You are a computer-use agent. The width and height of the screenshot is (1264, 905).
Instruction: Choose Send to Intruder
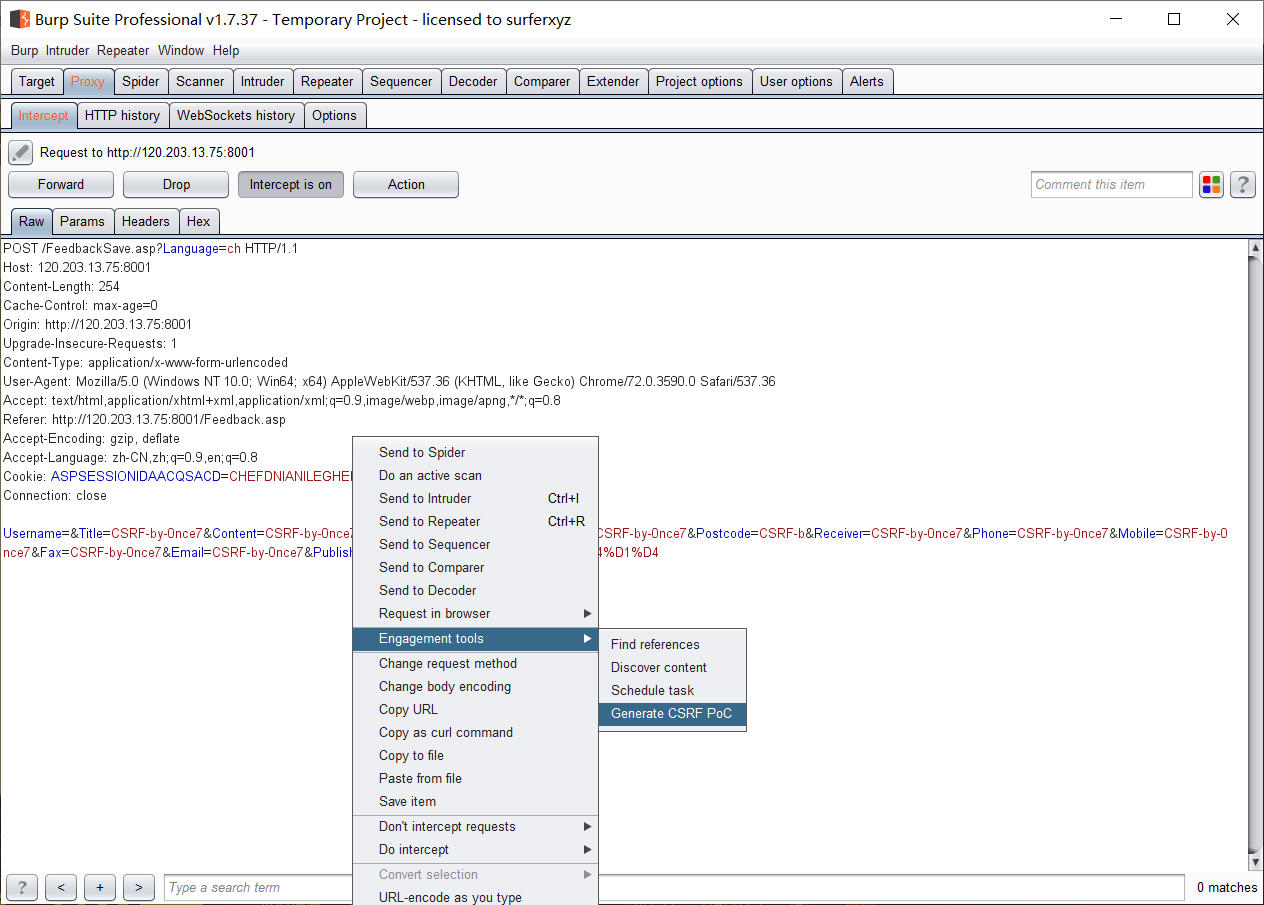click(476, 499)
